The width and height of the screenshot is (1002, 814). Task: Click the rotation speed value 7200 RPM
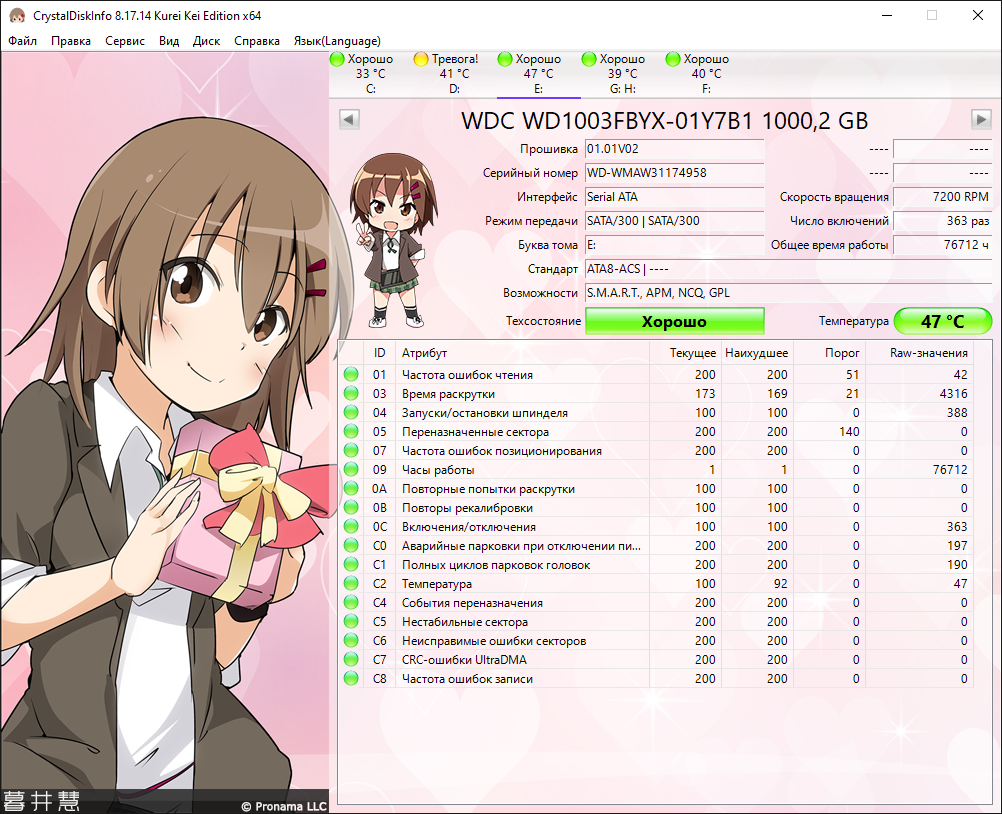(x=943, y=197)
